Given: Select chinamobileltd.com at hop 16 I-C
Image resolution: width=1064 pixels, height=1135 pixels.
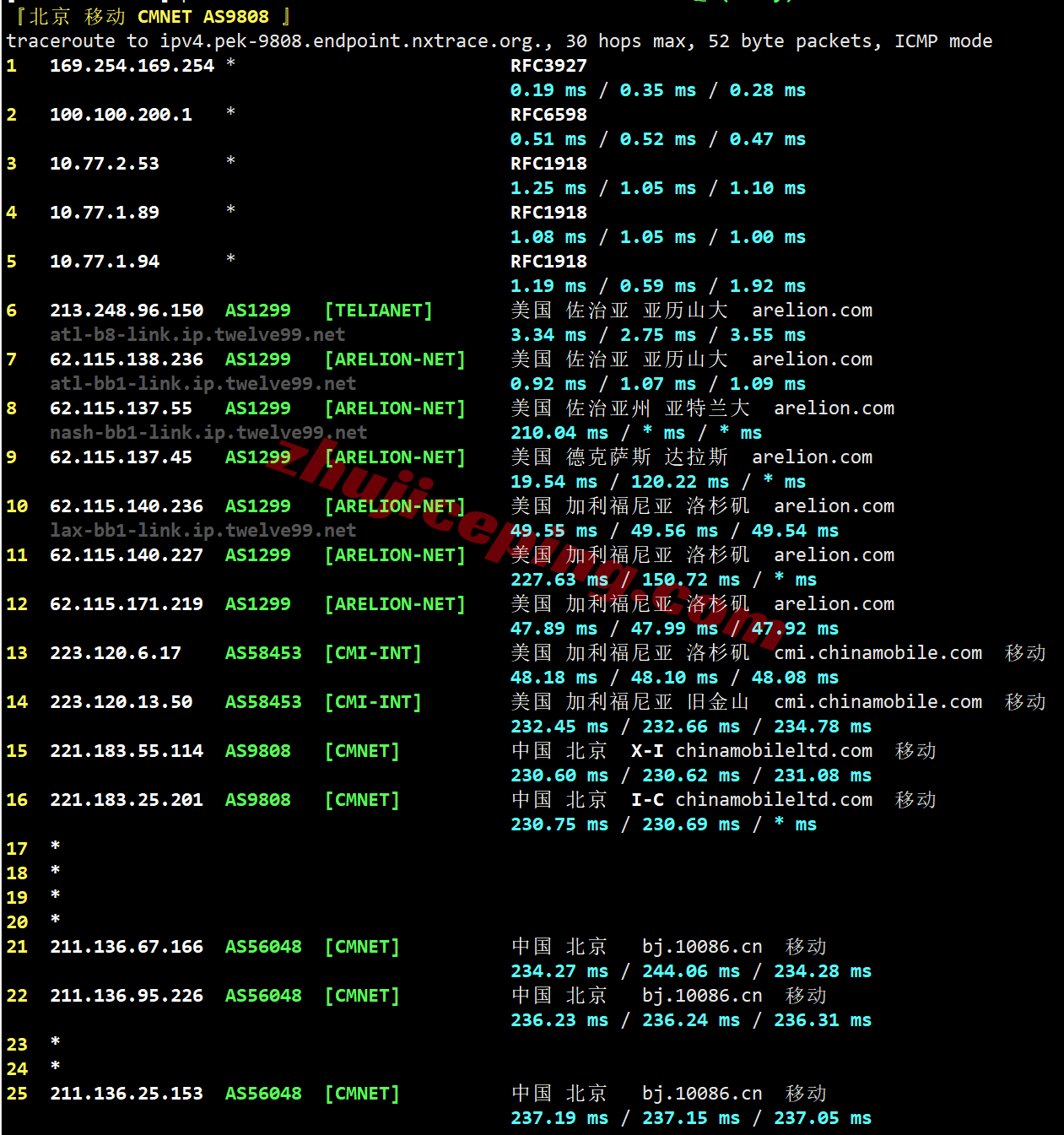Looking at the screenshot, I should point(774,800).
